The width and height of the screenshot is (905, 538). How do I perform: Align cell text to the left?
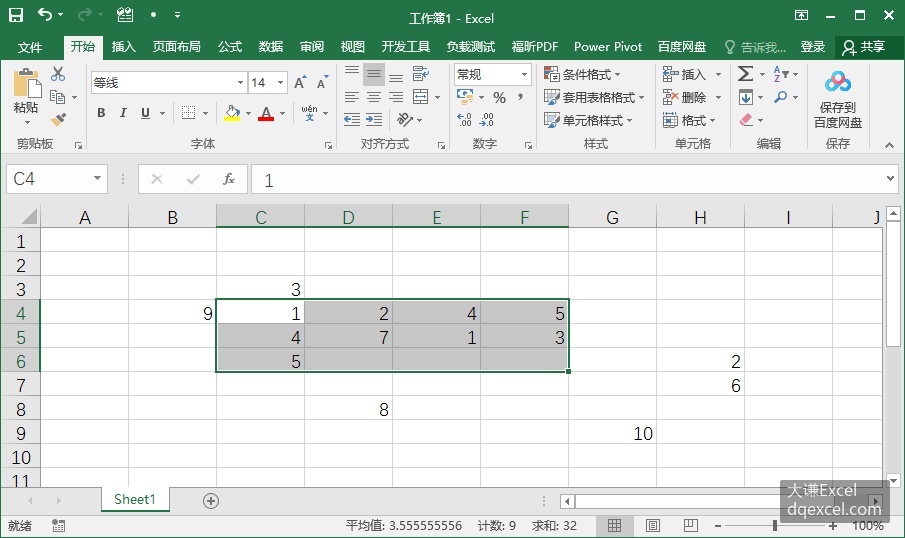[351, 97]
